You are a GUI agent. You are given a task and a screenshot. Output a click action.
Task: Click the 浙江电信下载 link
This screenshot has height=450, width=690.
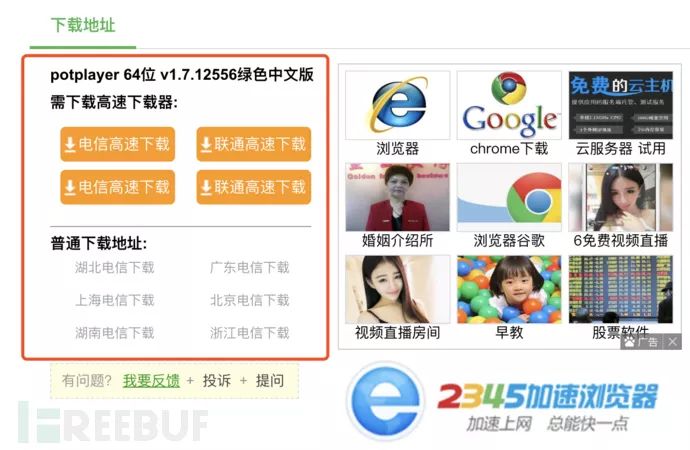(x=250, y=333)
